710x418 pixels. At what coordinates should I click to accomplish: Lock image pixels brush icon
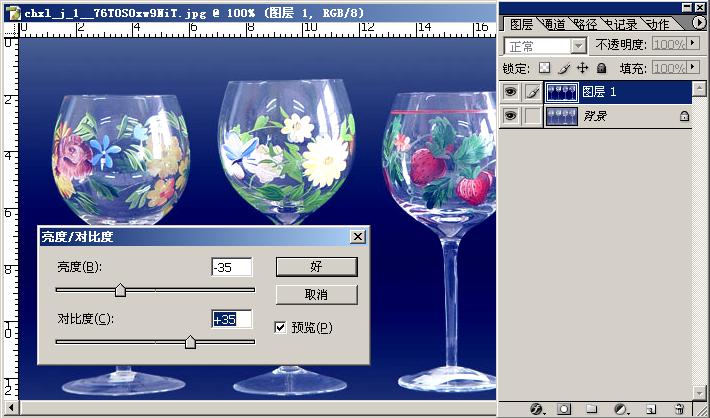564,68
